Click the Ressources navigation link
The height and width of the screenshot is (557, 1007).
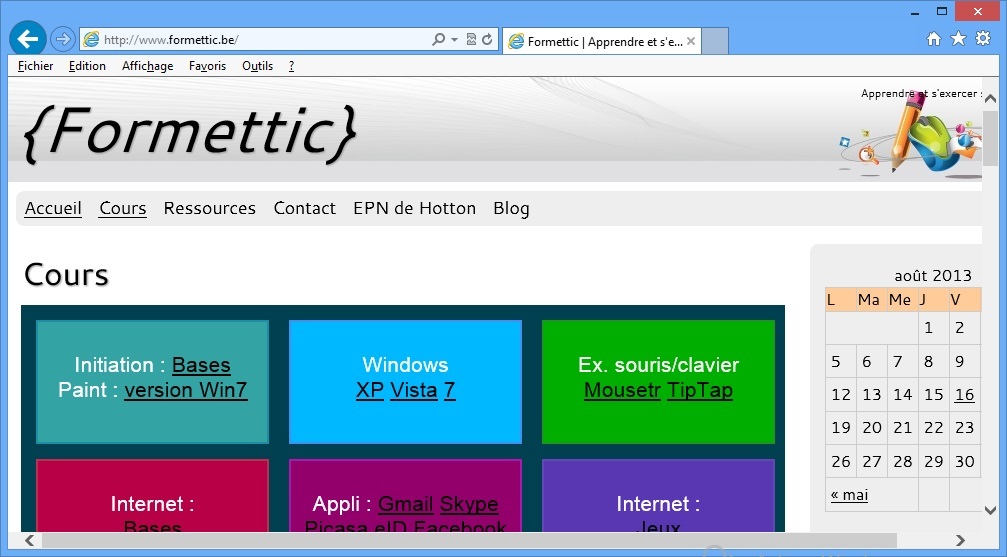(209, 208)
